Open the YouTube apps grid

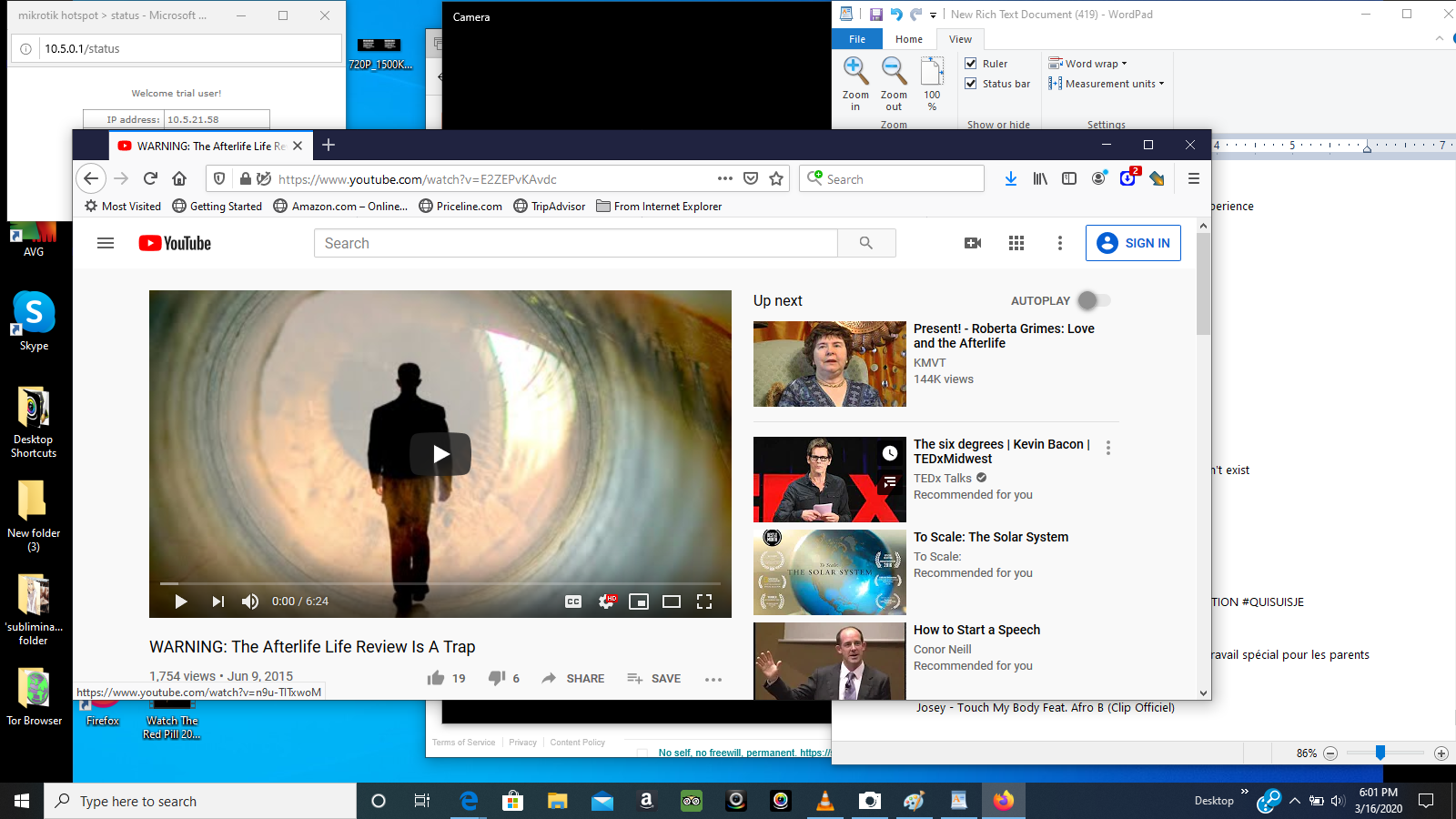tap(1016, 243)
